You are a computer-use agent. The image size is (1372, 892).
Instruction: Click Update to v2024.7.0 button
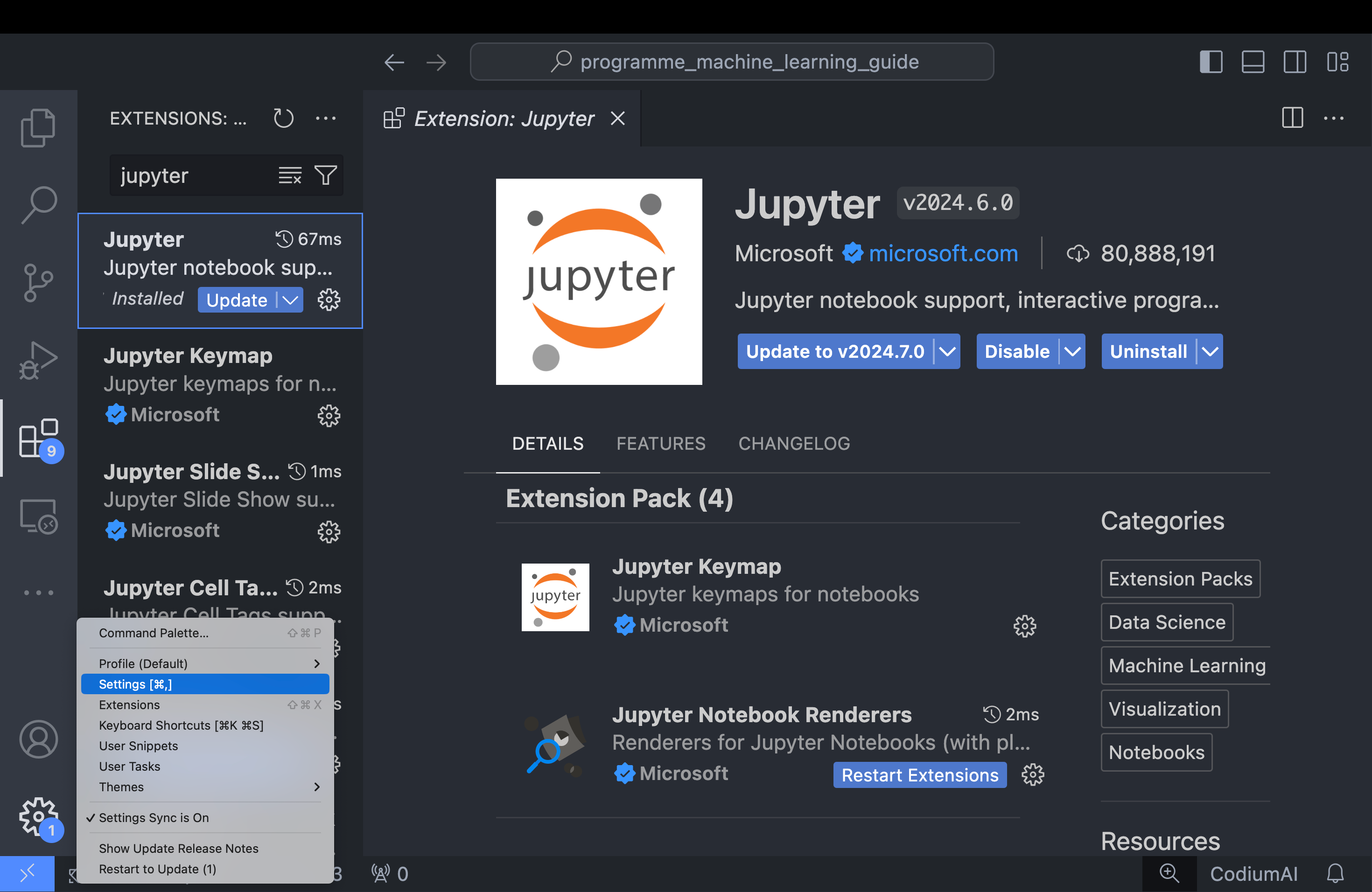(835, 351)
